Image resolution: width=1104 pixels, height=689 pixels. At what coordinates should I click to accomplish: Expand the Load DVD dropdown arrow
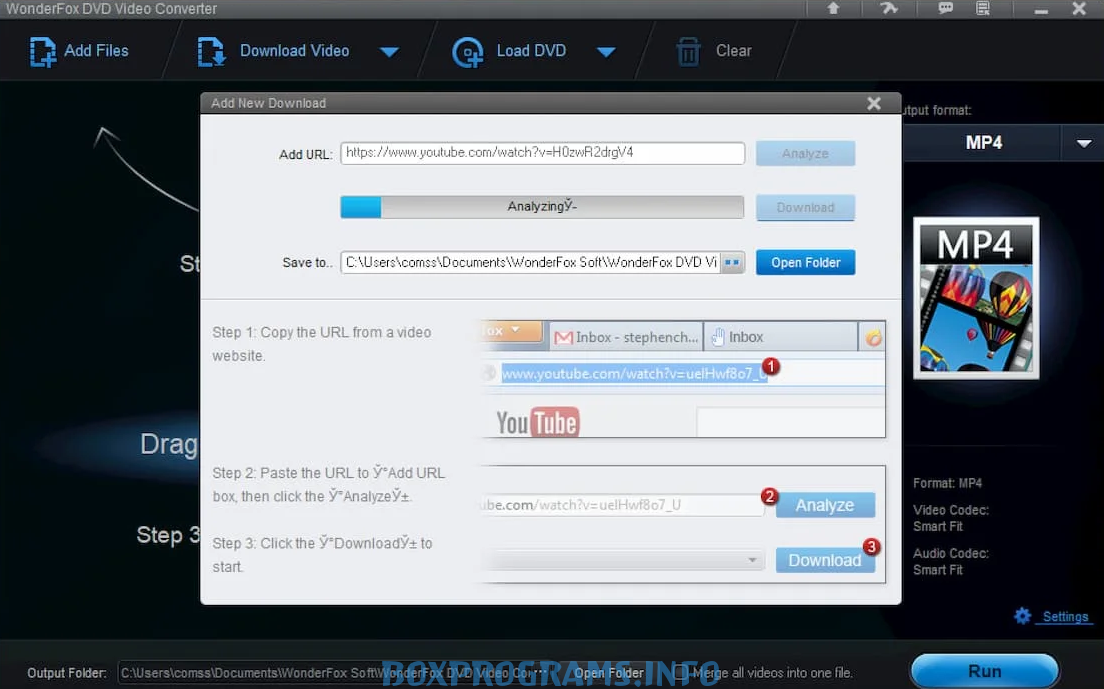606,51
